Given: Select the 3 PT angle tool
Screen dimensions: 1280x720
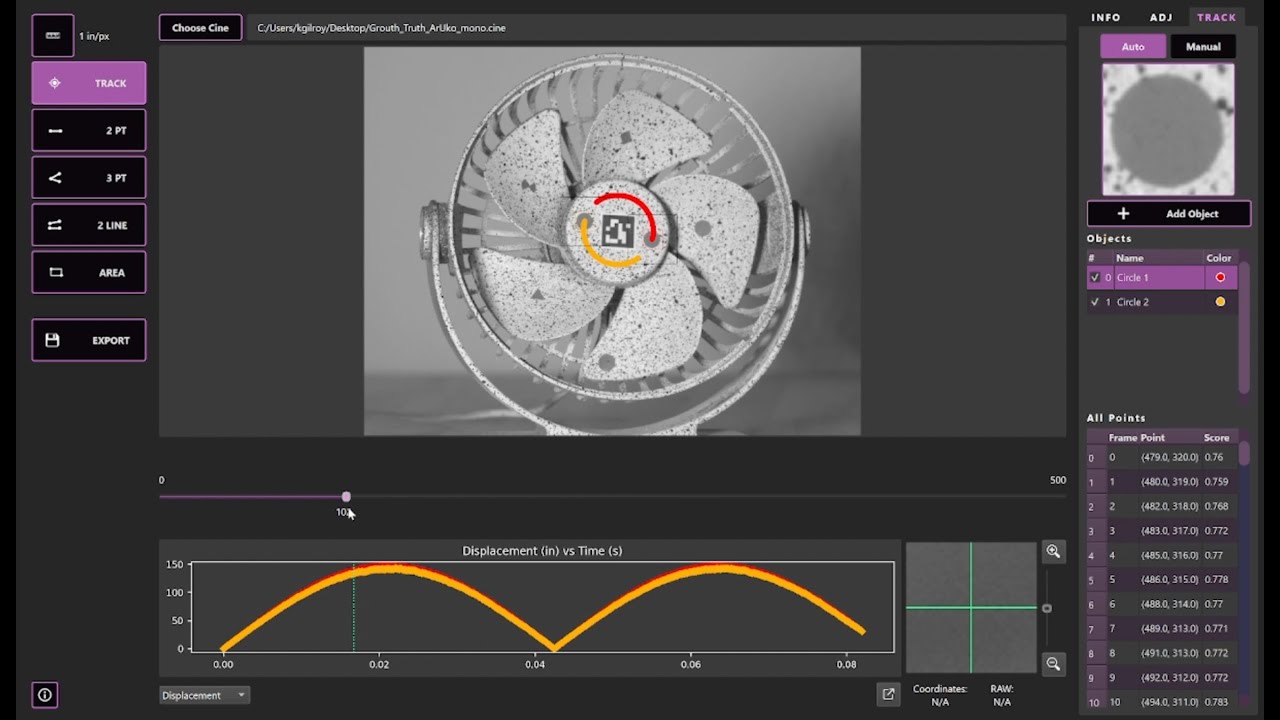Looking at the screenshot, I should (89, 178).
